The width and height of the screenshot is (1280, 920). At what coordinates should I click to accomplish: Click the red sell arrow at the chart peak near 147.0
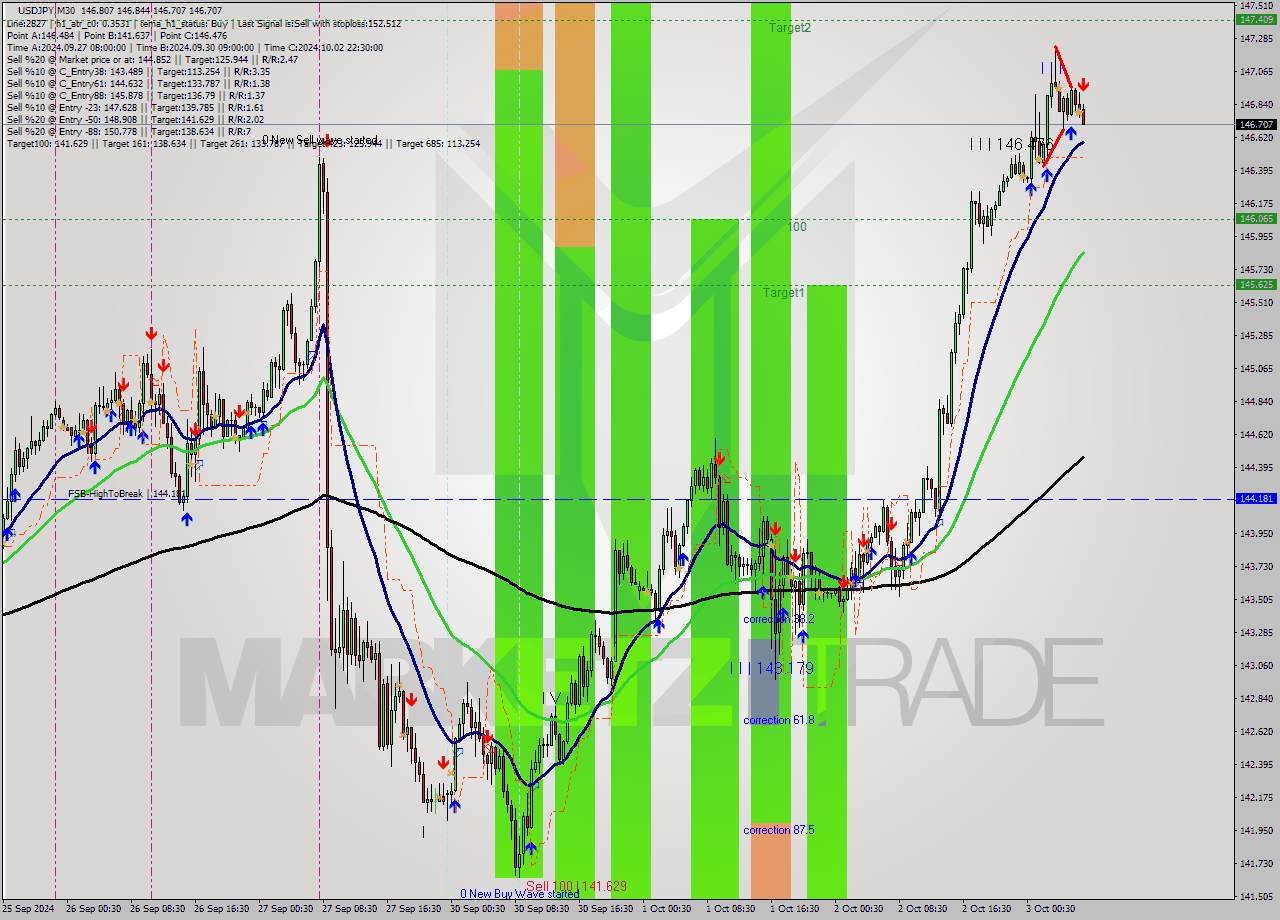click(x=1083, y=86)
